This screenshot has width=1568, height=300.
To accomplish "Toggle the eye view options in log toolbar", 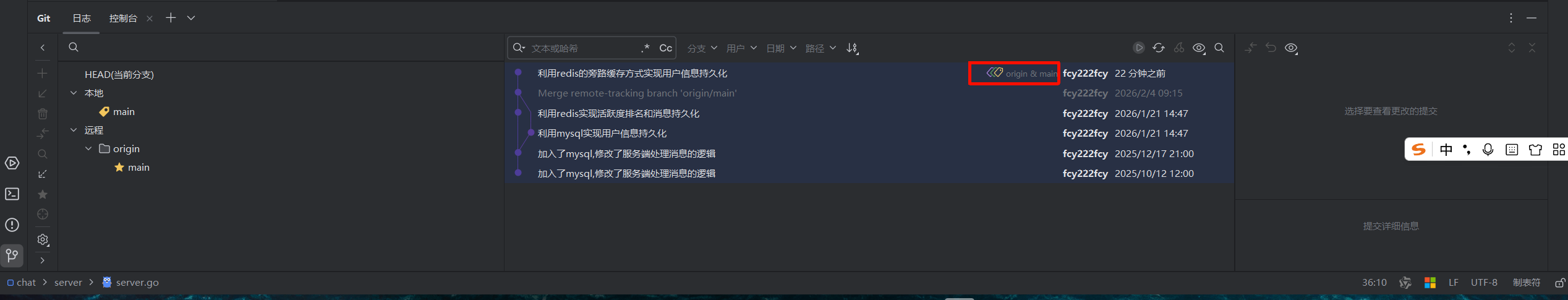I will [1199, 48].
